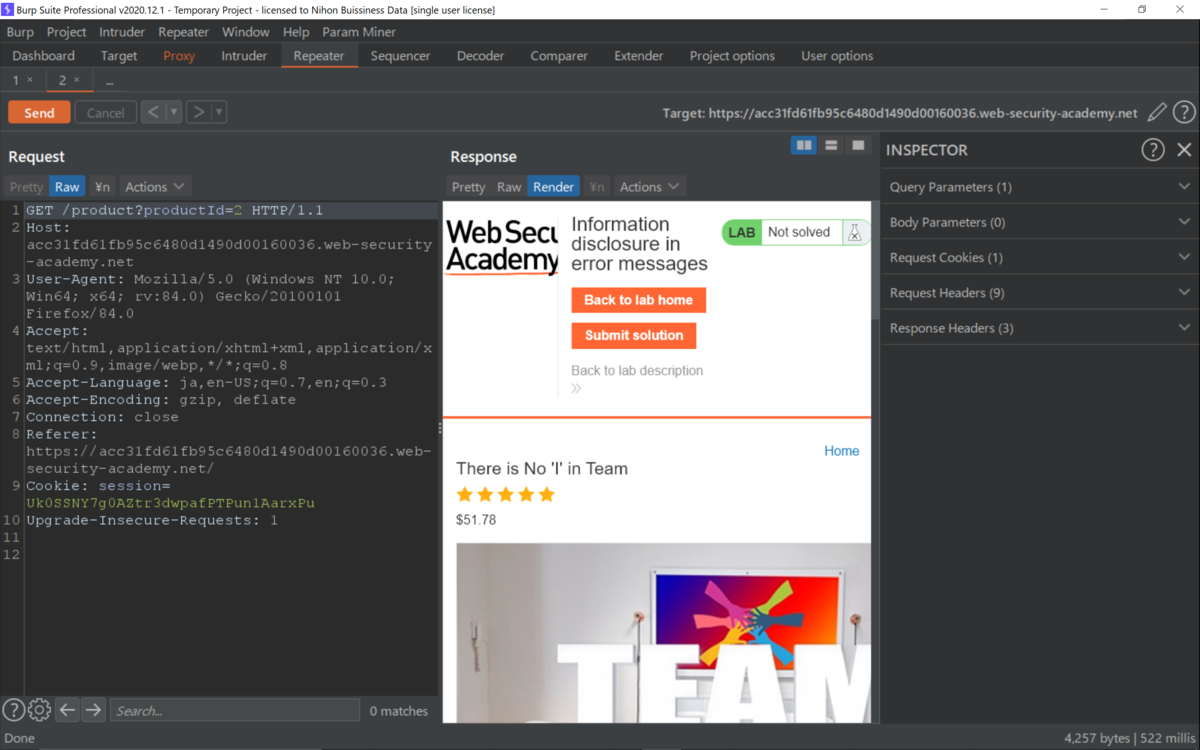
Task: Click search help icon at bottom left
Action: click(x=13, y=710)
